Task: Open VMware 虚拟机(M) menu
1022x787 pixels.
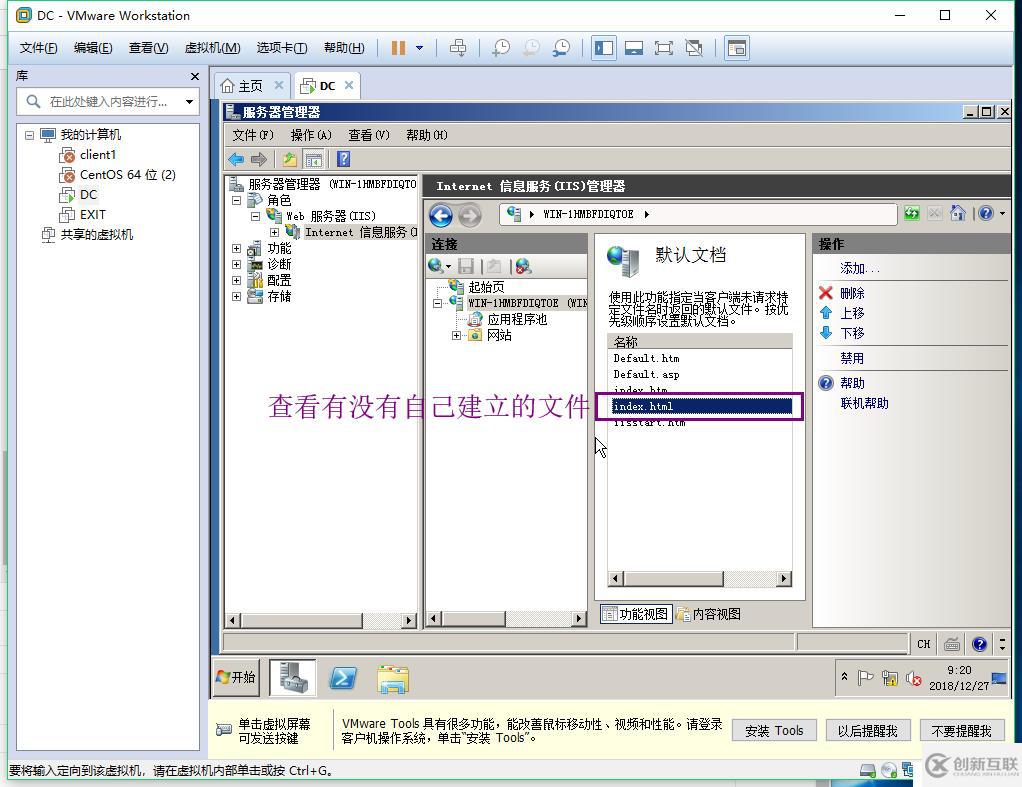Action: coord(212,48)
